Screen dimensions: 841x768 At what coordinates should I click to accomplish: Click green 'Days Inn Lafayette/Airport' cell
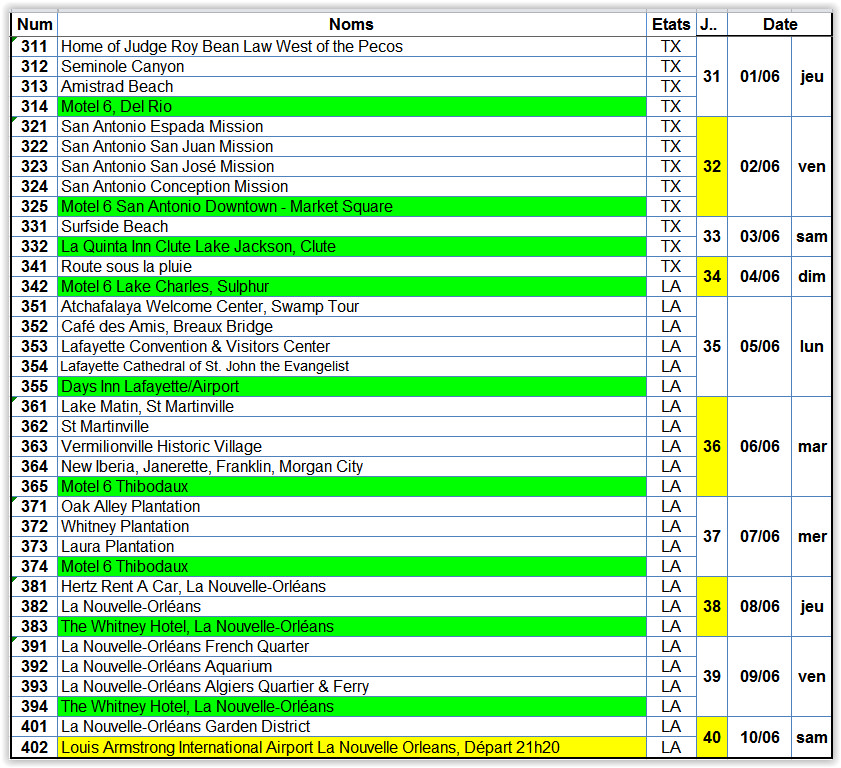click(x=352, y=387)
